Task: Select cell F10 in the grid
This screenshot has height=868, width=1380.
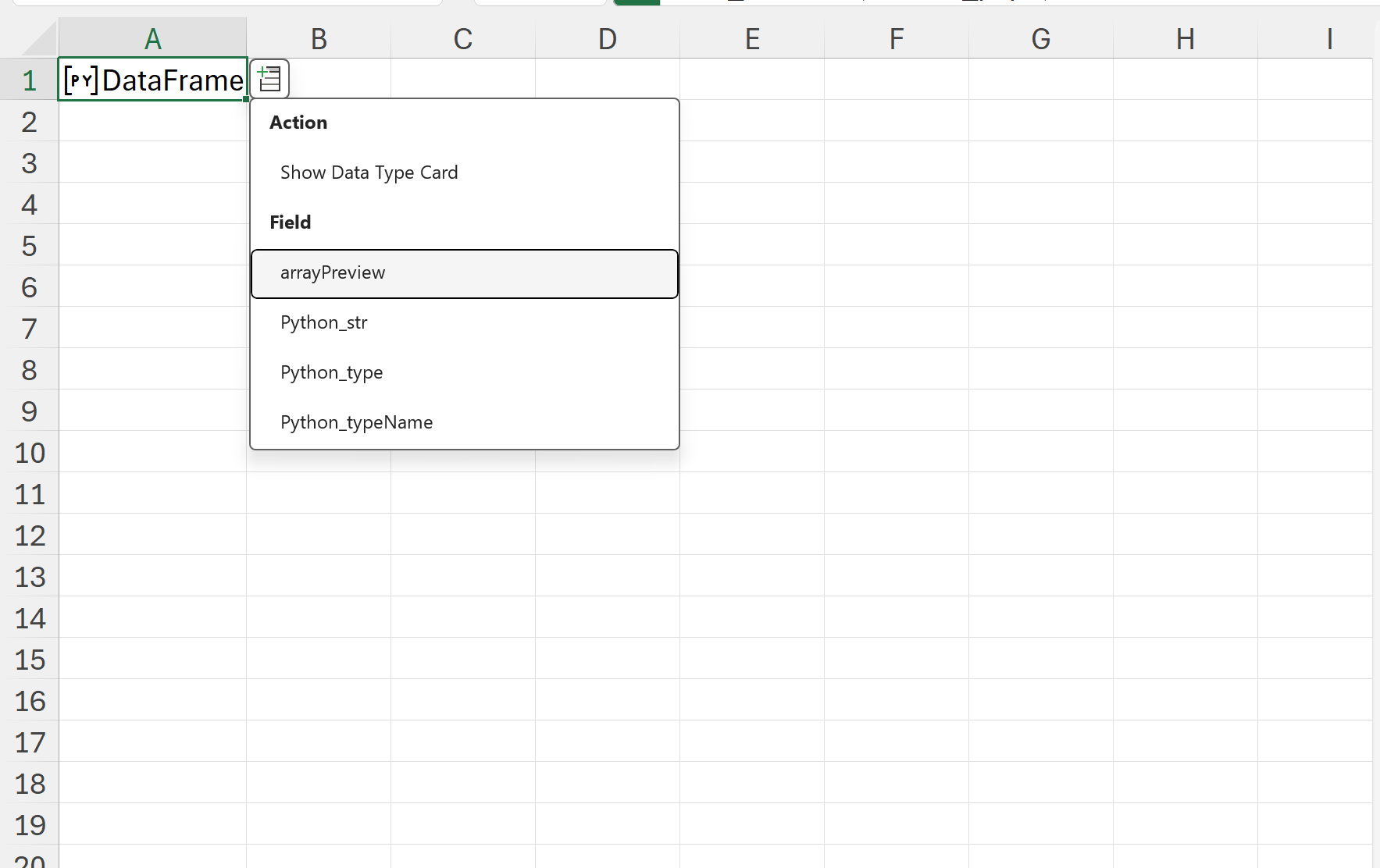Action: [896, 453]
